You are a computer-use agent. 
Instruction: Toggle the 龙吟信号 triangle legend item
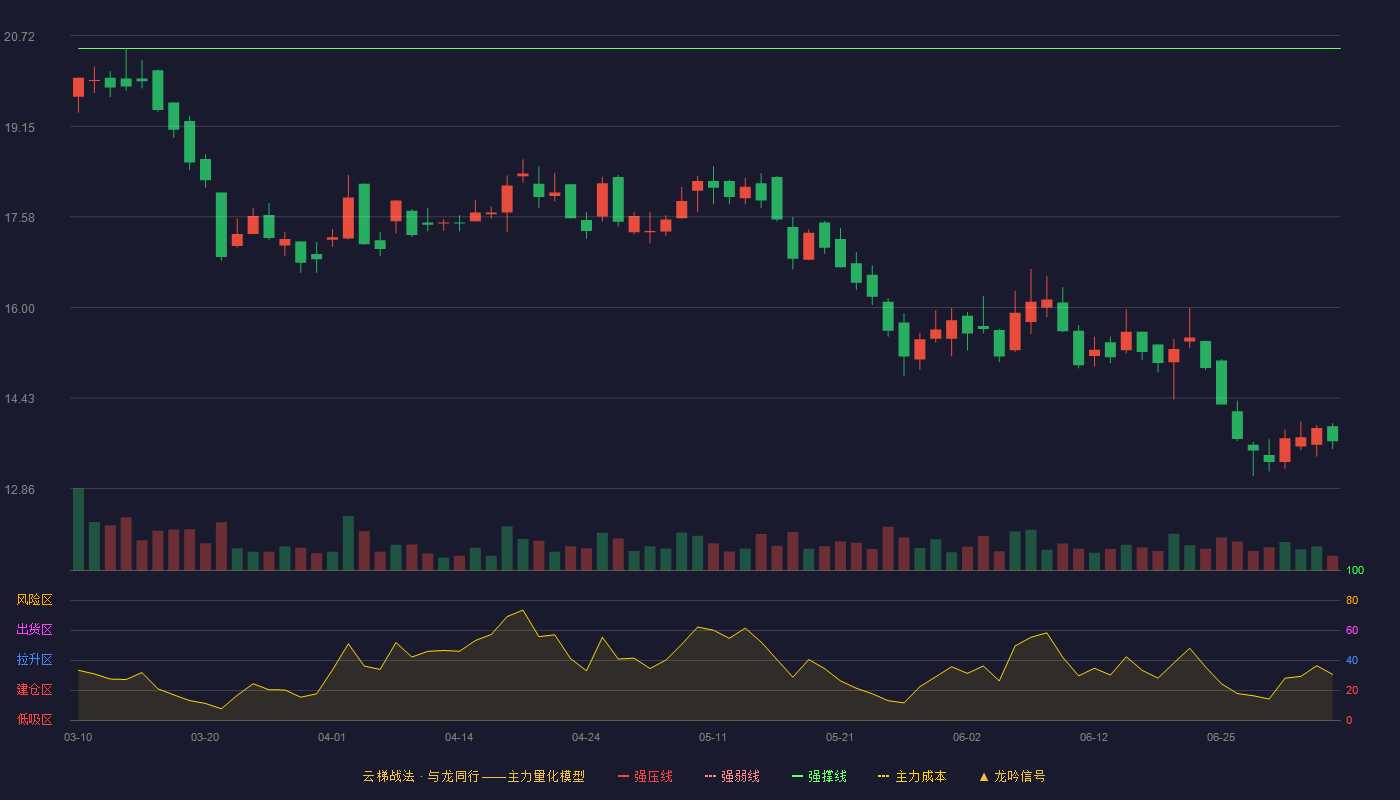click(1011, 776)
